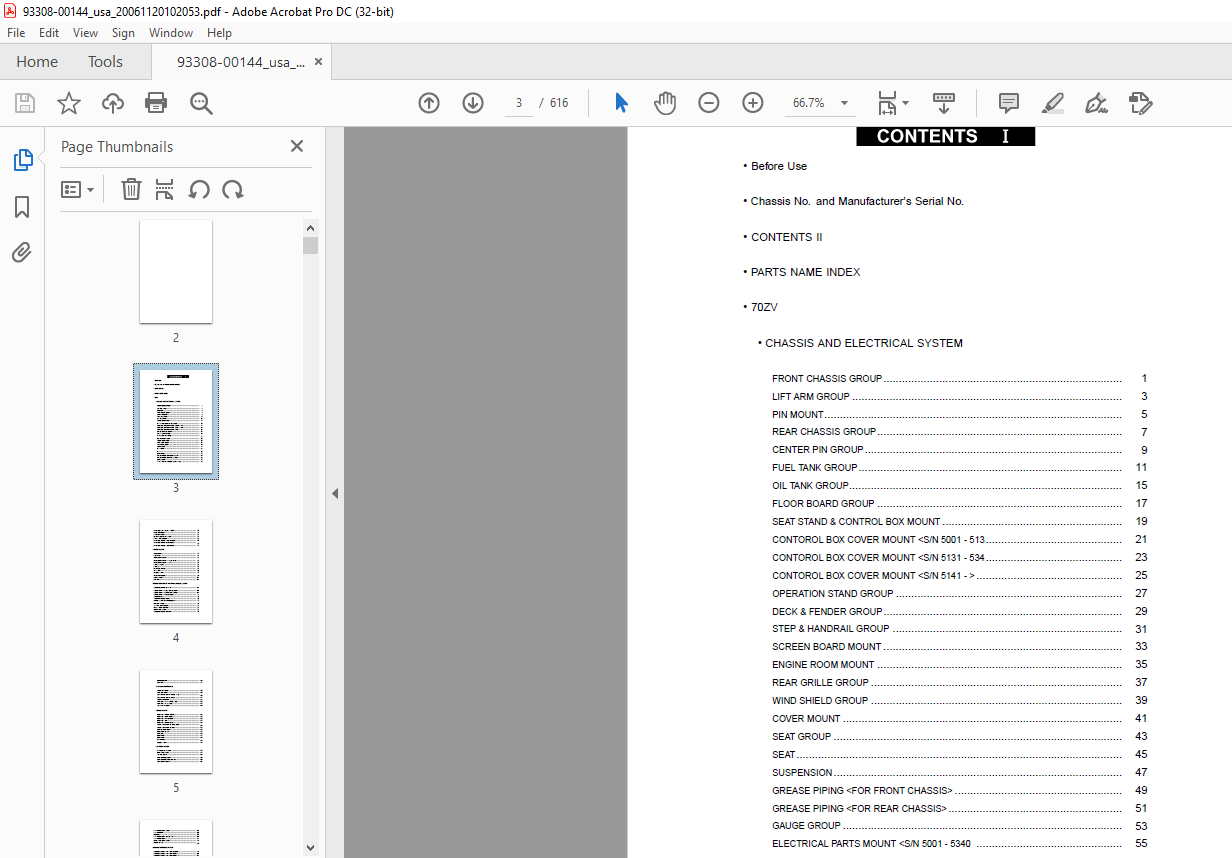Select the Highlight text tool

point(1053,103)
